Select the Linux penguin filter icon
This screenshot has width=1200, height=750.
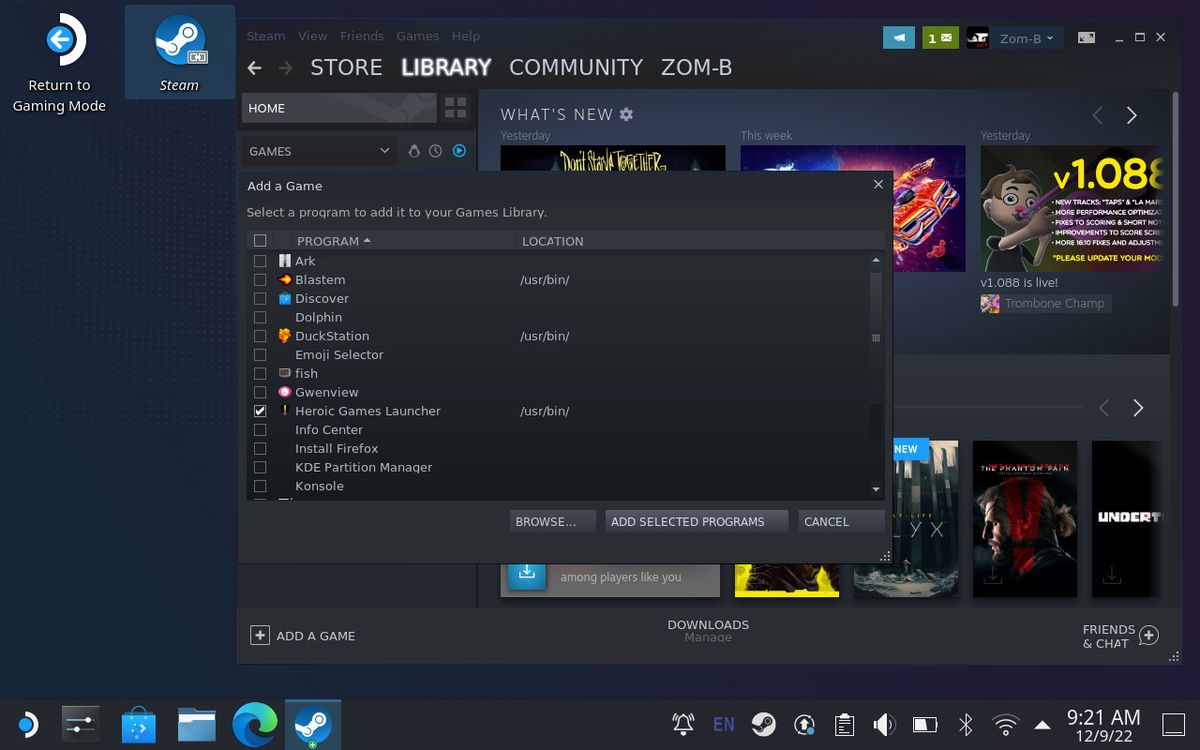point(414,150)
